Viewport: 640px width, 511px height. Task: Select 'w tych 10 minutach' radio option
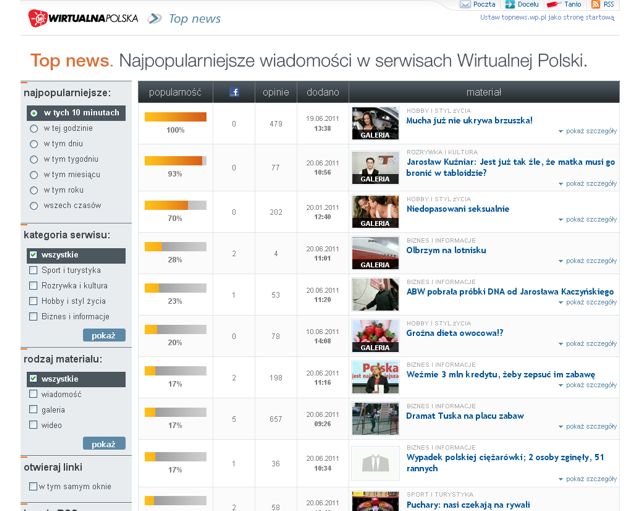34,113
